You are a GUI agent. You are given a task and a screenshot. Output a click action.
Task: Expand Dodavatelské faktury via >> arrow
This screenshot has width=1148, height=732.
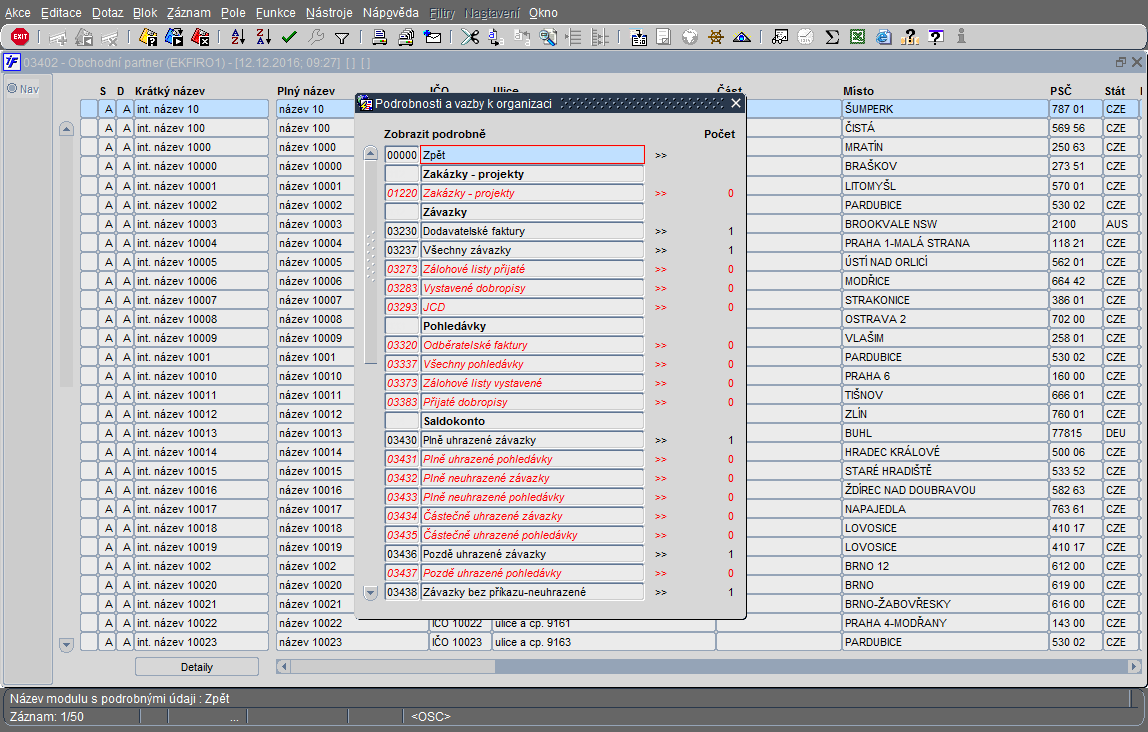click(x=661, y=231)
